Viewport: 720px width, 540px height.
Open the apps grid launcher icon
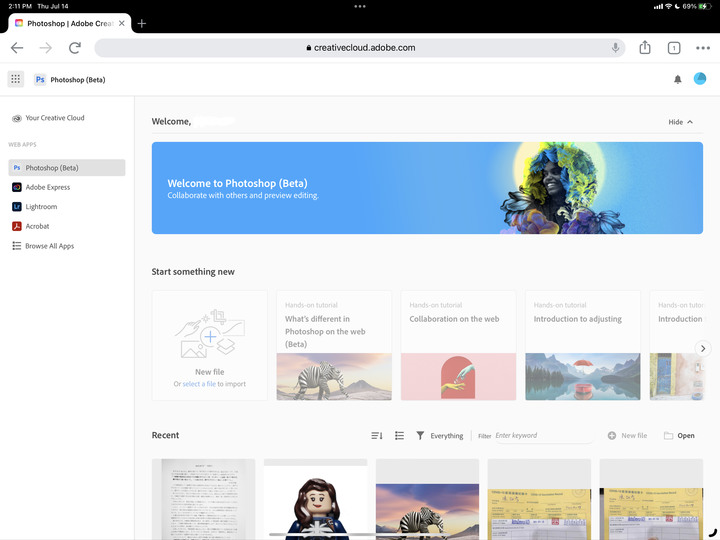[x=16, y=79]
